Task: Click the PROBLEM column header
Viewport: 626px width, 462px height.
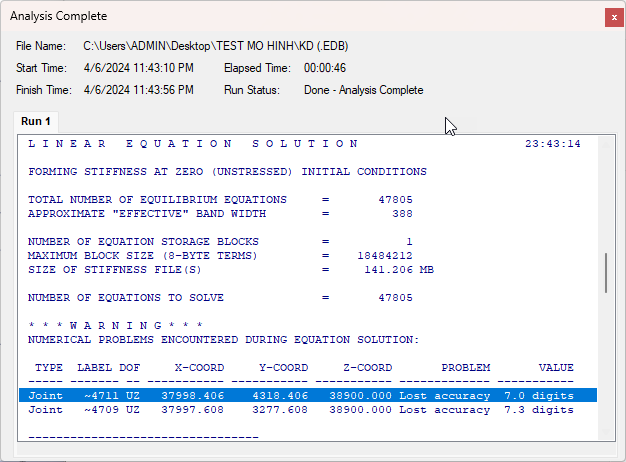Action: 465,368
